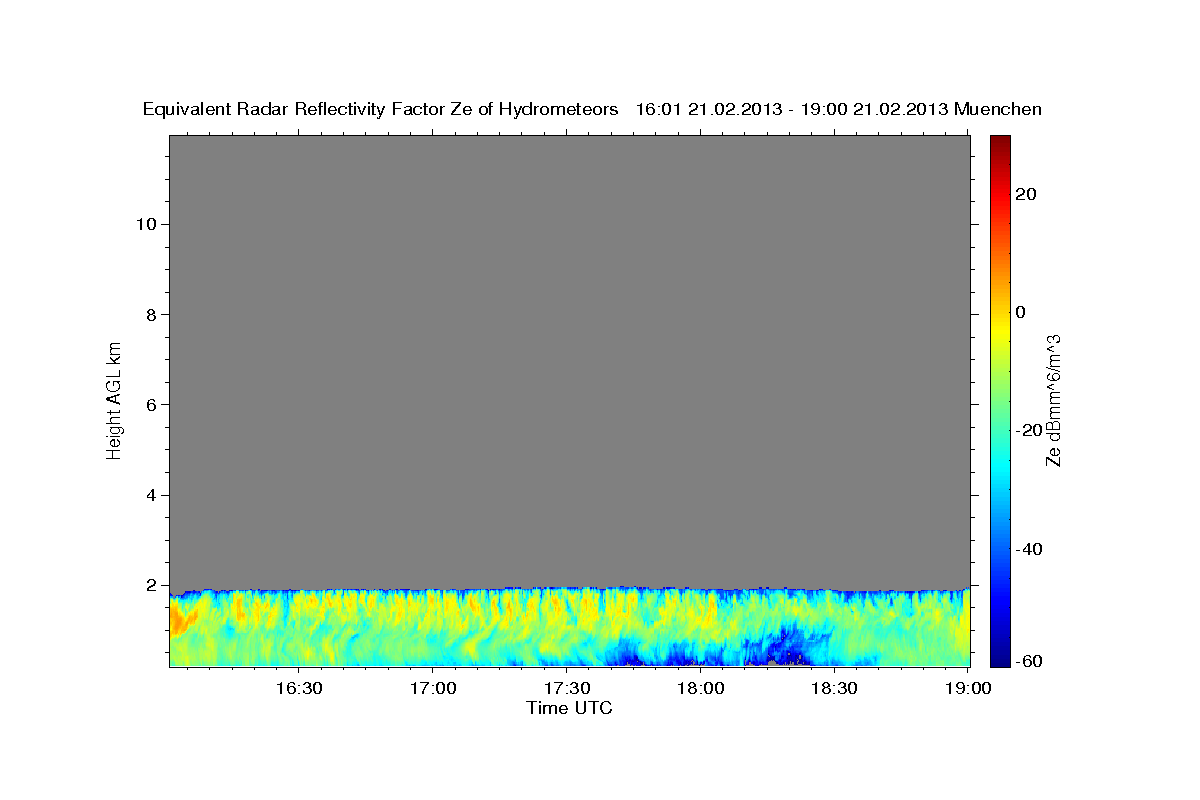
Task: Click the gray no-data area of the plot
Action: coord(569,360)
